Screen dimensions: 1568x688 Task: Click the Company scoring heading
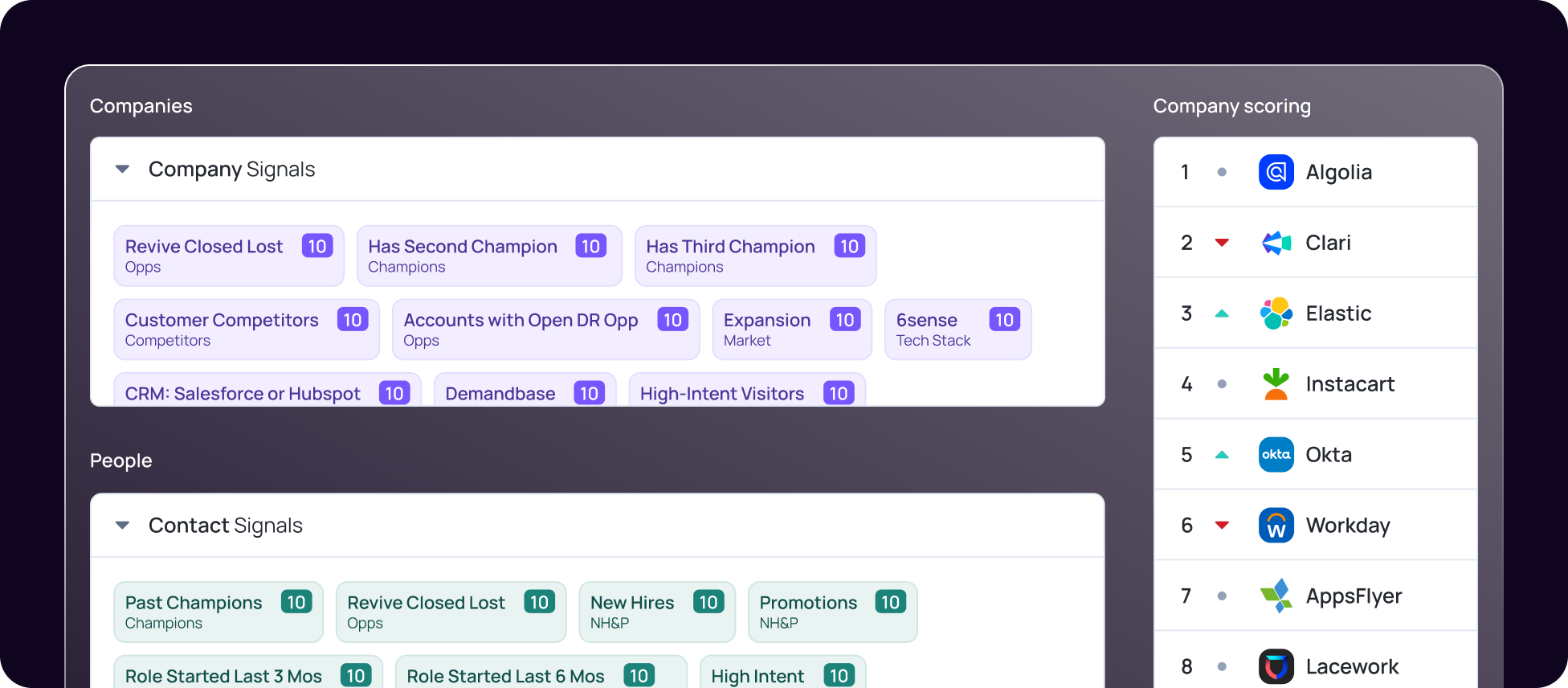click(x=1231, y=106)
